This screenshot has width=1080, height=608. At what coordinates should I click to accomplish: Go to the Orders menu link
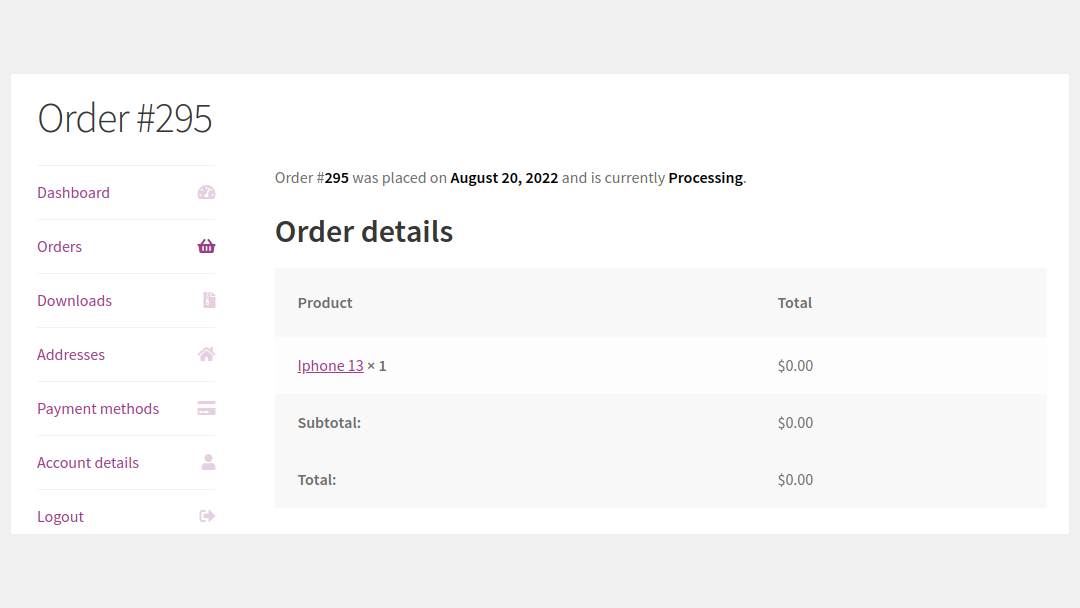59,247
